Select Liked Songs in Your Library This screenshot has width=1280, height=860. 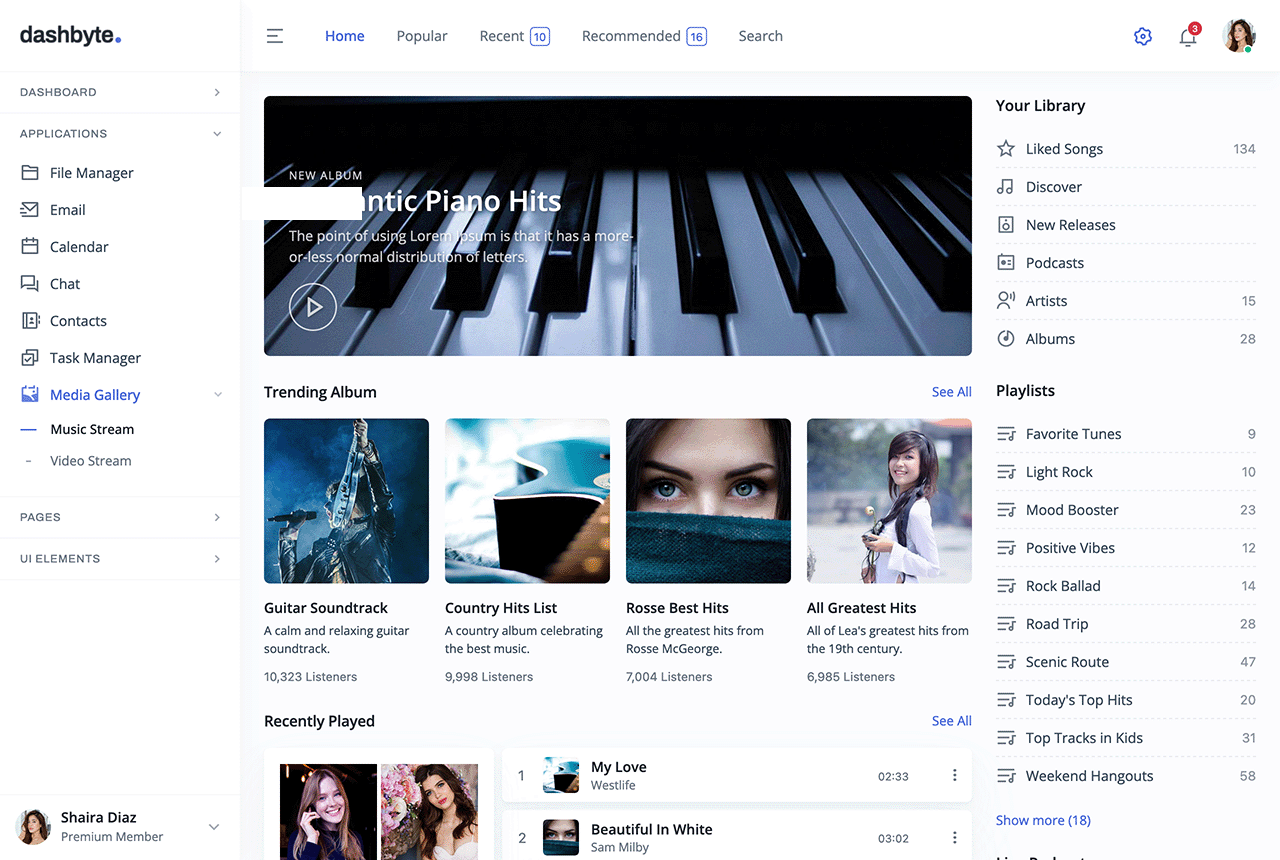pyautogui.click(x=1064, y=149)
